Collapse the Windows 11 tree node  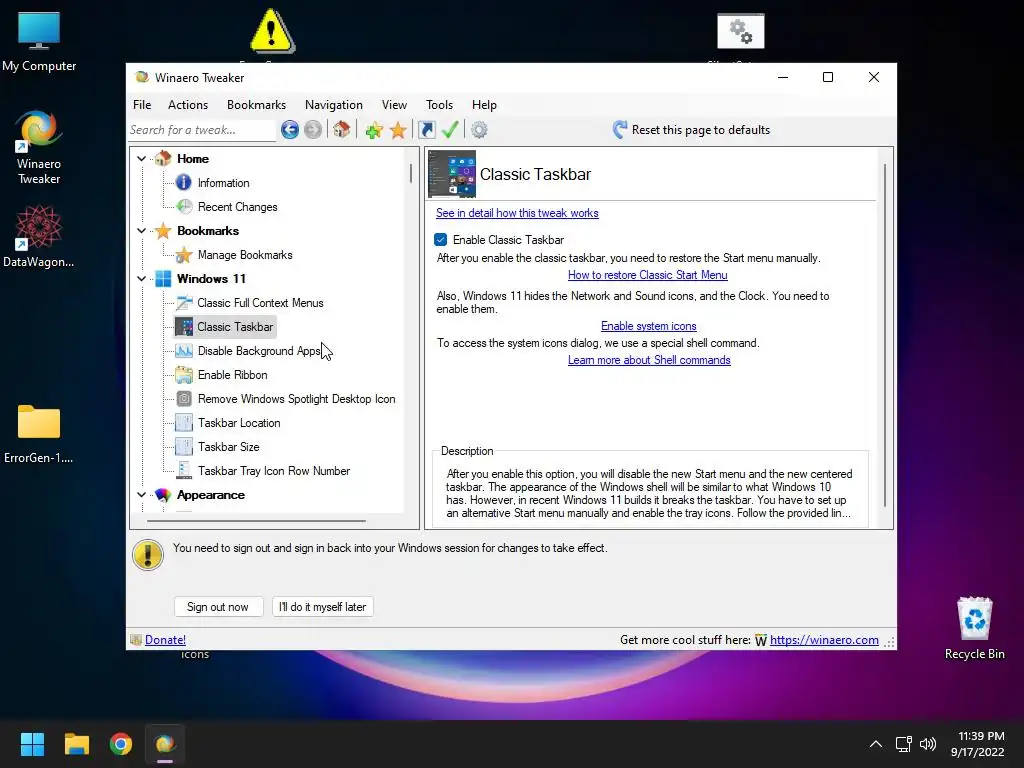pyautogui.click(x=141, y=279)
